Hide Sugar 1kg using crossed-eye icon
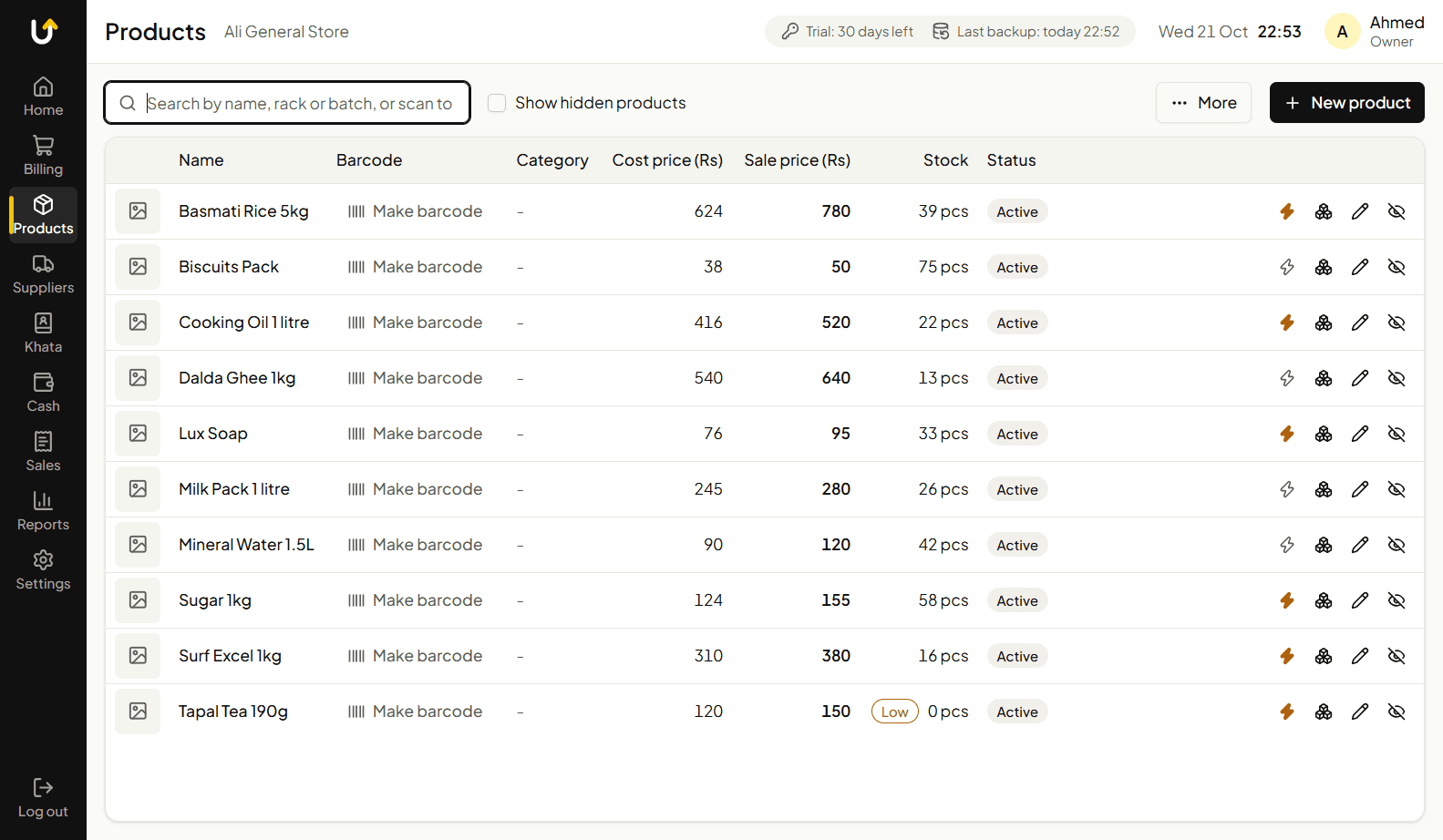1443x840 pixels. click(x=1397, y=600)
